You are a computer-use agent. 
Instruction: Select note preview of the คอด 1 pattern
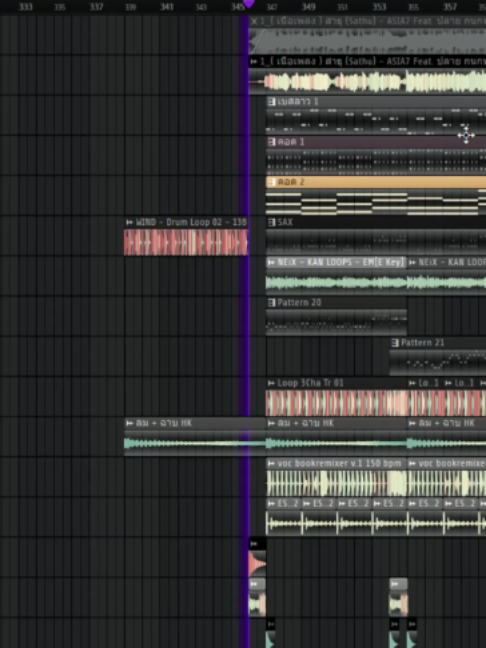pos(376,162)
